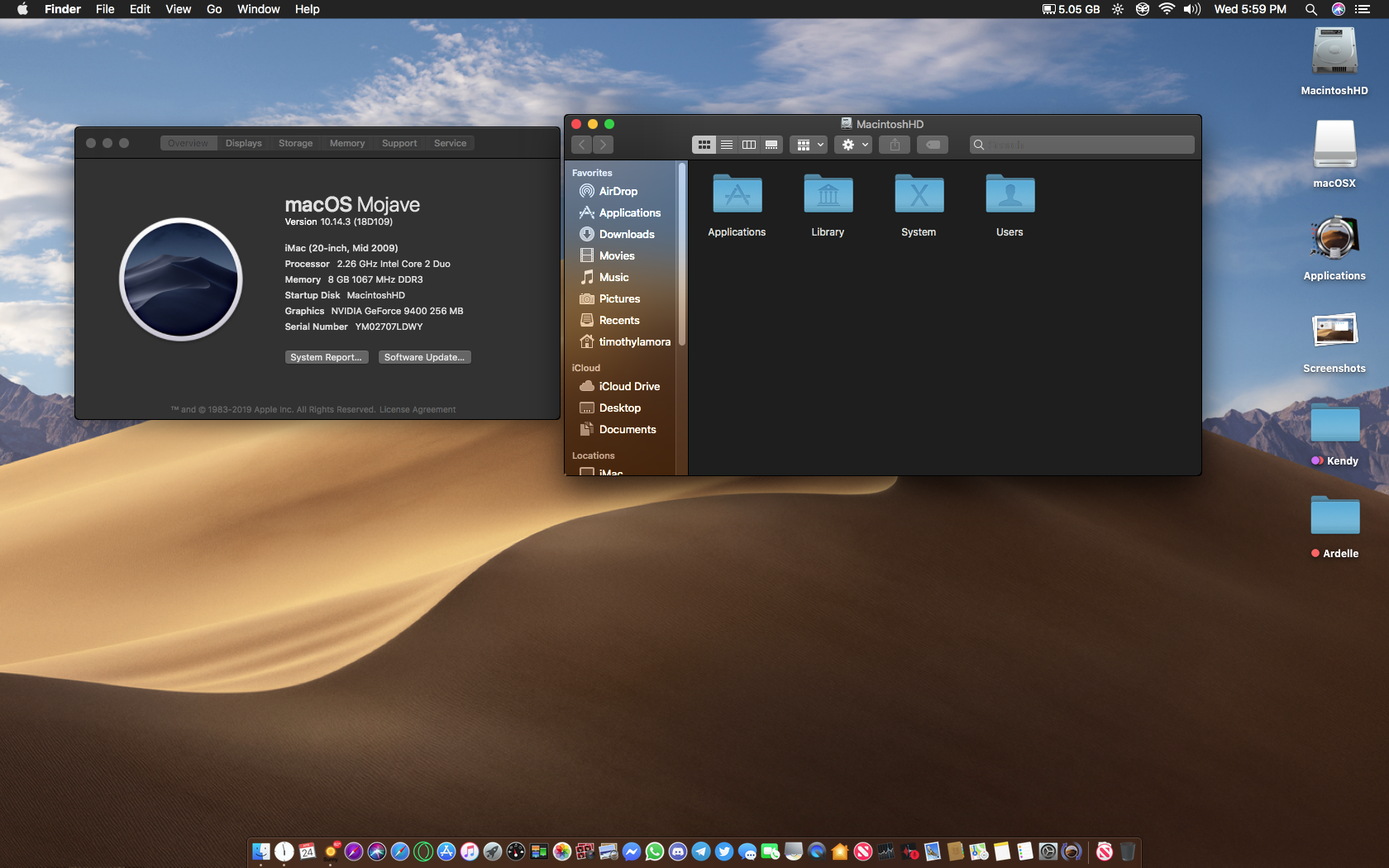The width and height of the screenshot is (1389, 868).
Task: Open iTunes from the Dock
Action: click(x=470, y=851)
